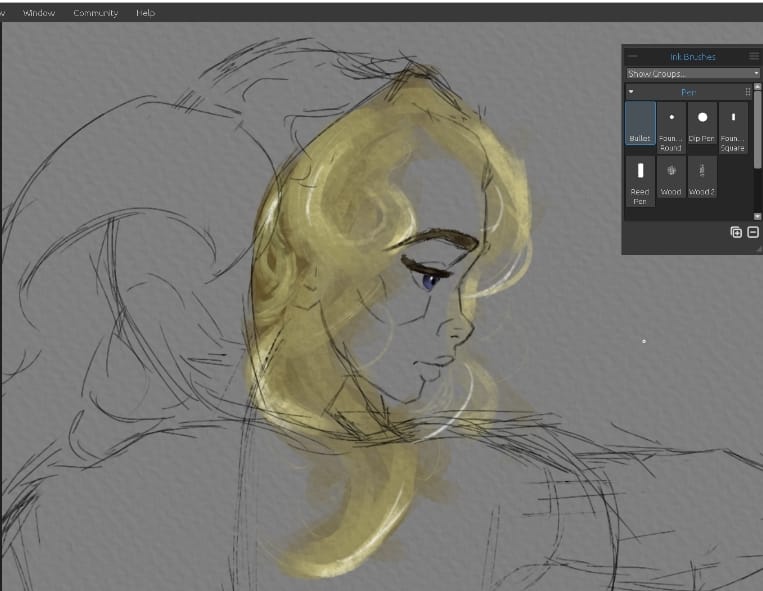
Task: Open the Show Groups dropdown
Action: pos(692,73)
